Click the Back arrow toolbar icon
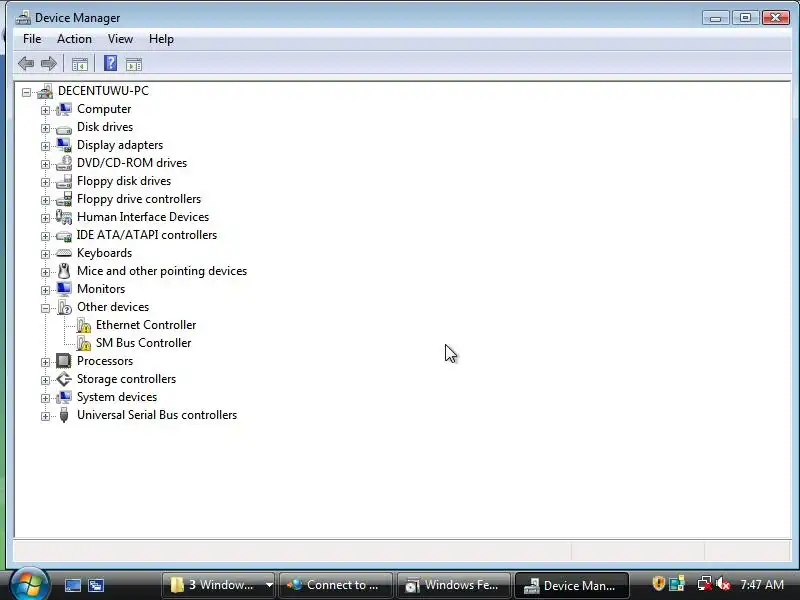The height and width of the screenshot is (600, 800). tap(26, 64)
